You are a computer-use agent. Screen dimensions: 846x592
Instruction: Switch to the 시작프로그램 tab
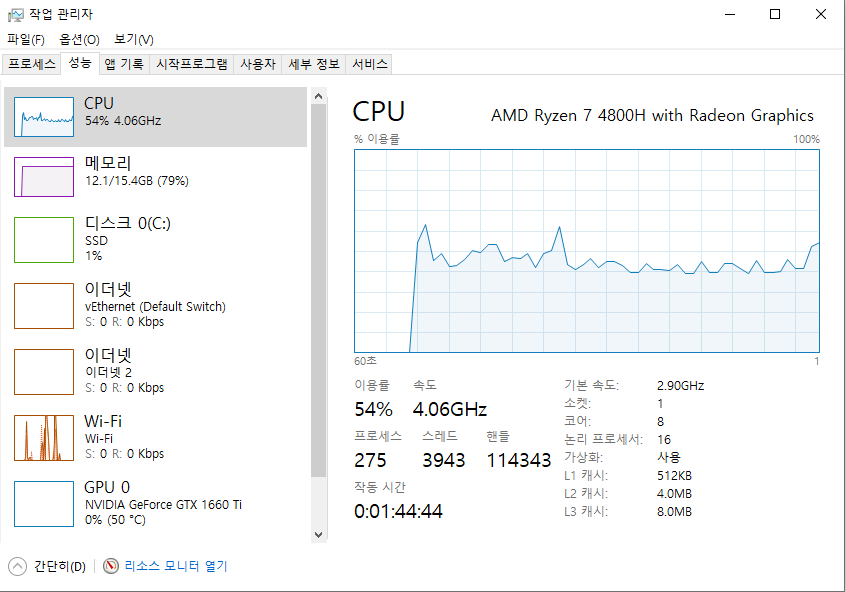pos(192,64)
